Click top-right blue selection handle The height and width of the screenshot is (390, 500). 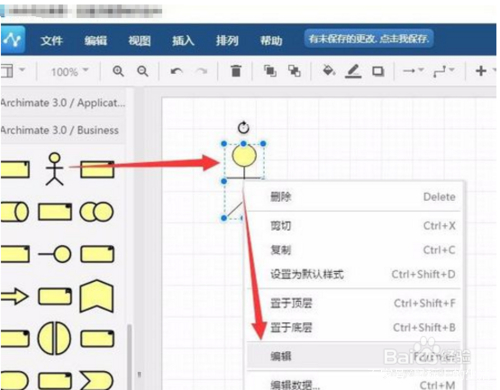coord(263,144)
